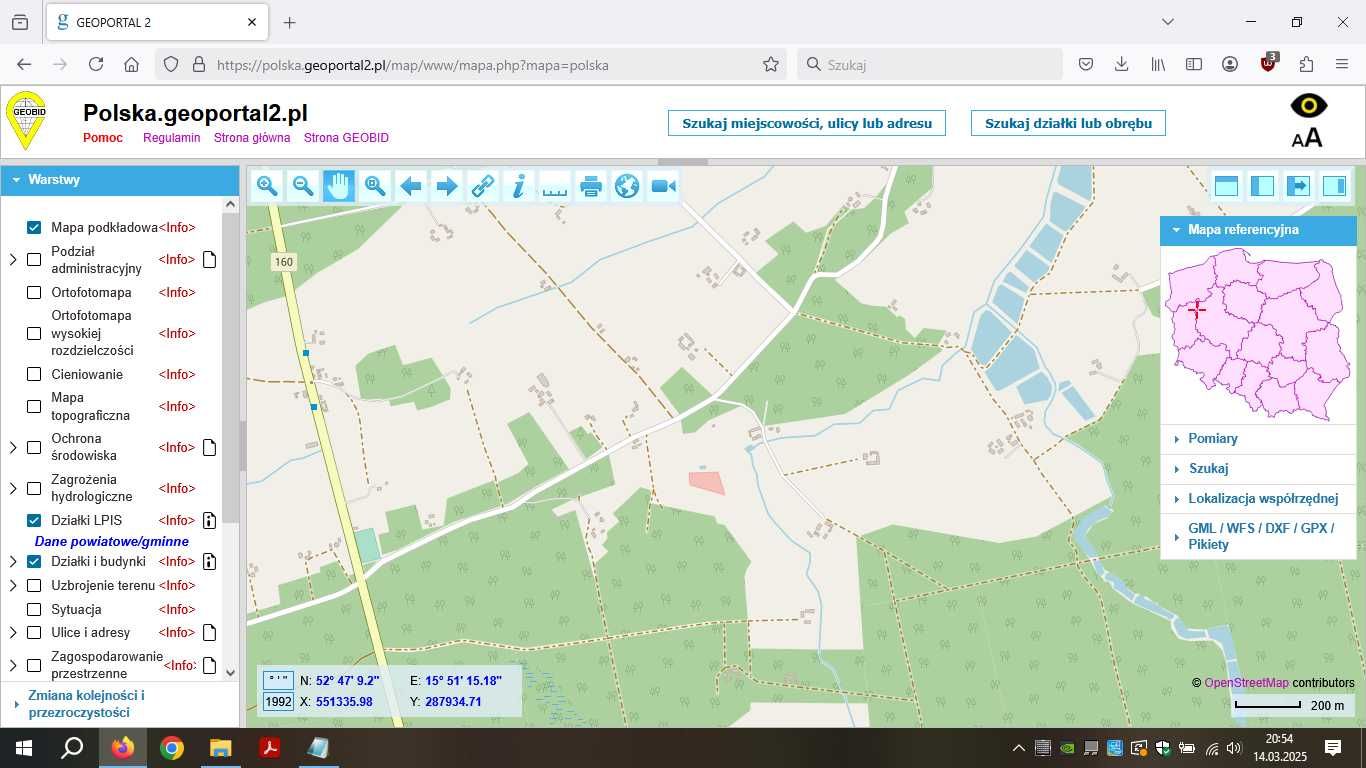Toggle the right panel layout icon
1366x768 pixels.
pyautogui.click(x=1334, y=186)
